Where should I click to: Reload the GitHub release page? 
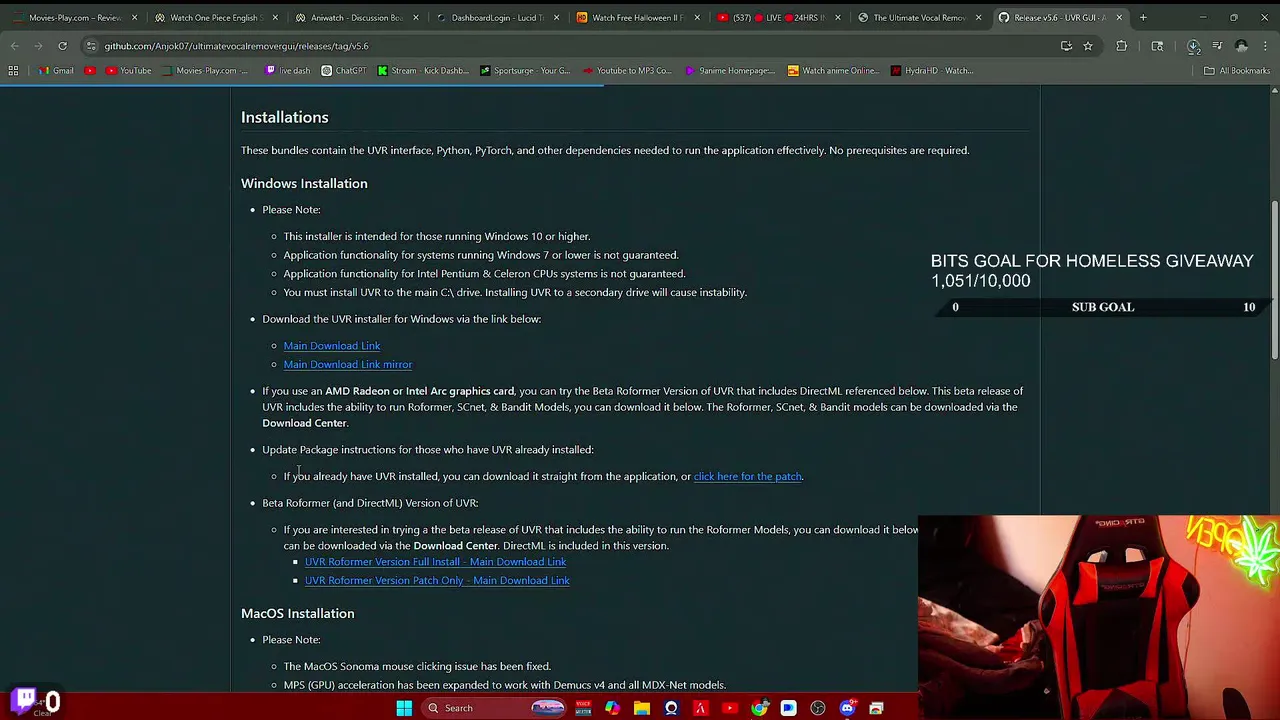[x=62, y=46]
